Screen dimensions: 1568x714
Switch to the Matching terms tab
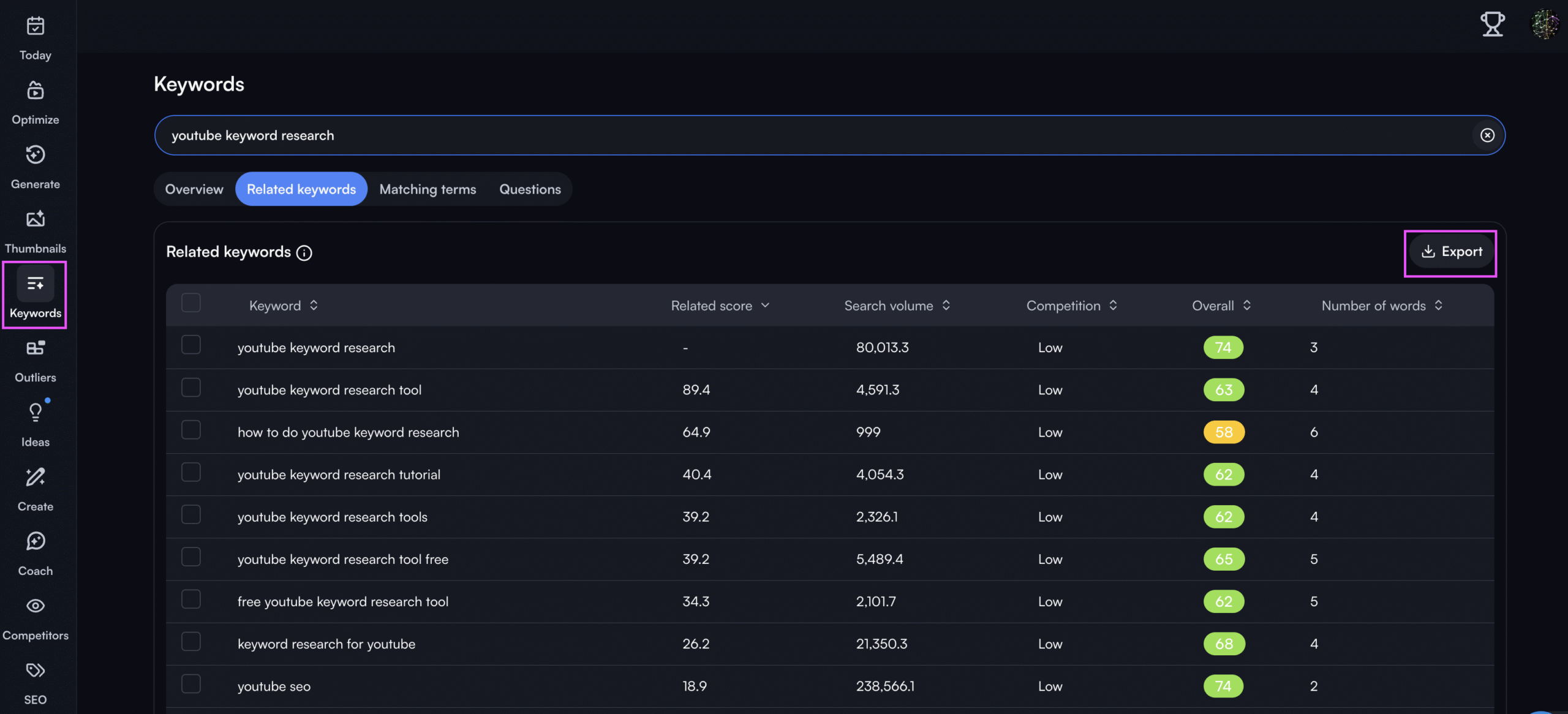coord(428,189)
